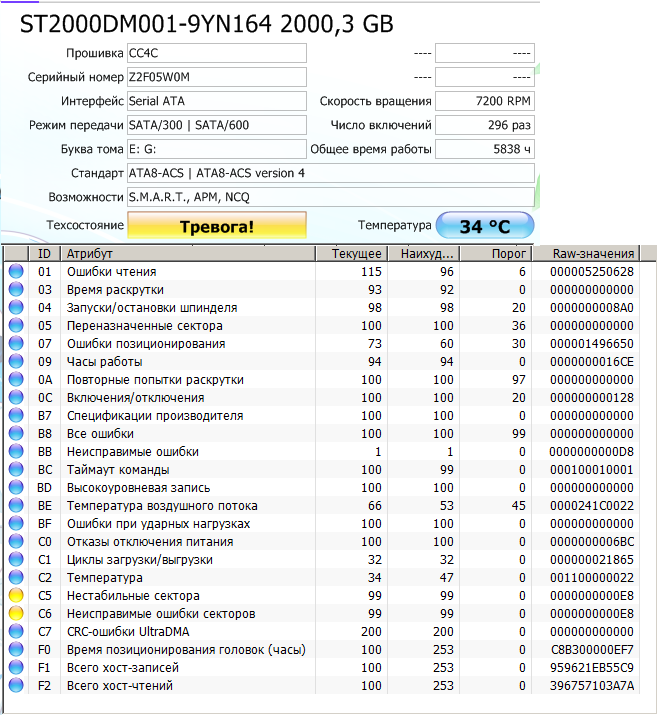Click the status orb for C1 Циклы загрузки/выгрузки
The image size is (660, 717).
click(x=16, y=560)
